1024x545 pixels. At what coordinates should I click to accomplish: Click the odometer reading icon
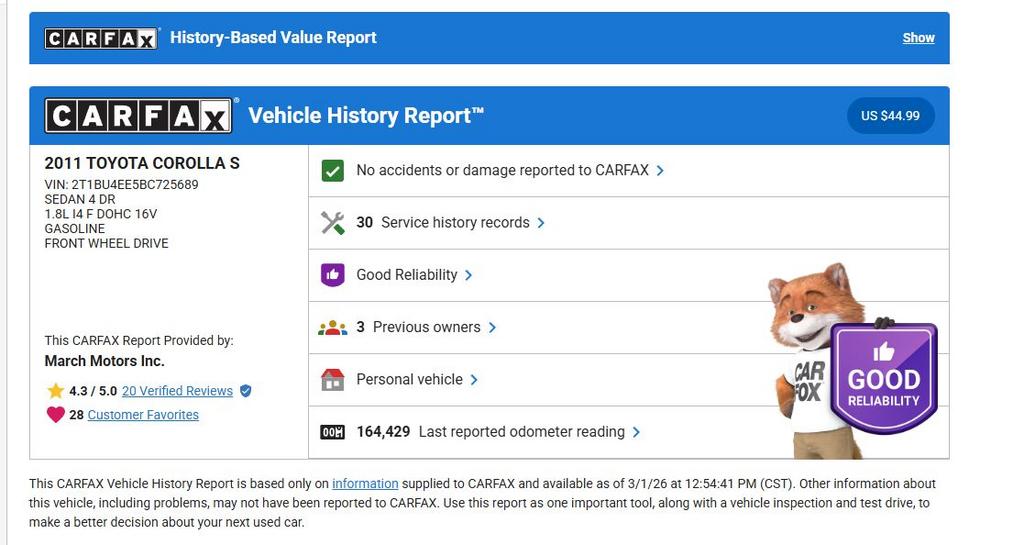(333, 432)
